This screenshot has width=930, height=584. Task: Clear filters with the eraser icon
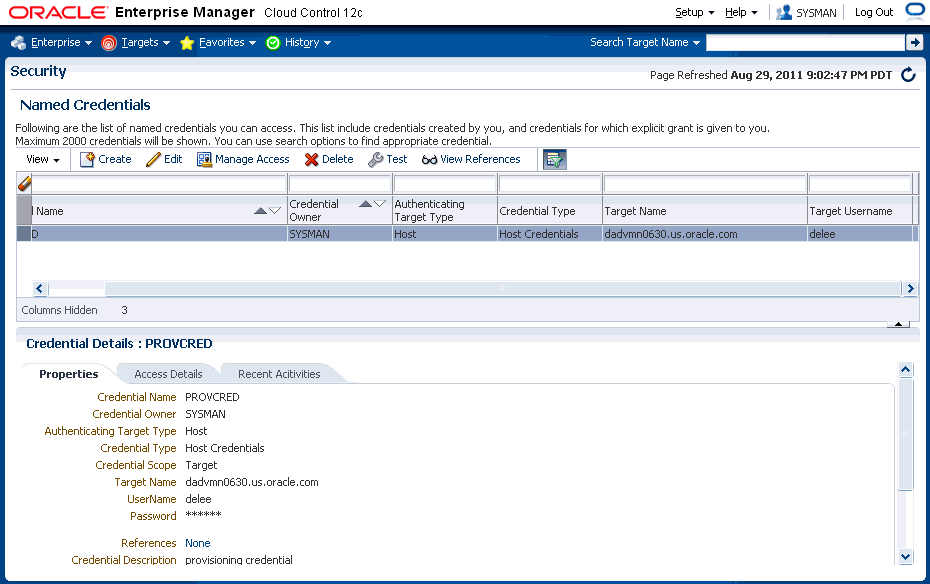tap(24, 184)
